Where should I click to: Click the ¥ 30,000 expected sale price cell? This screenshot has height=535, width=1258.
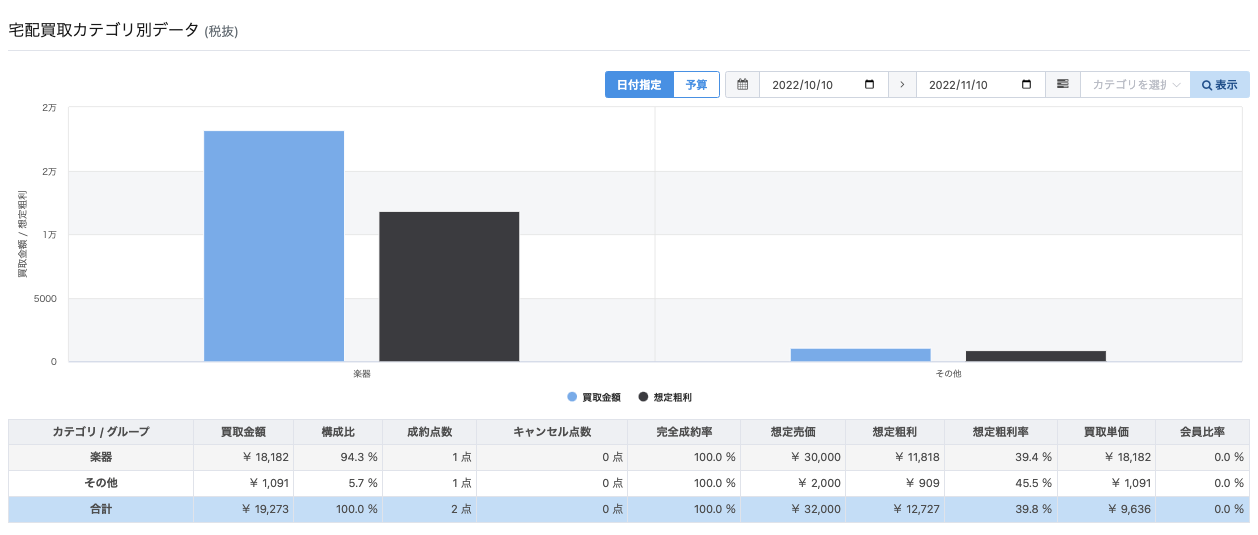click(794, 457)
